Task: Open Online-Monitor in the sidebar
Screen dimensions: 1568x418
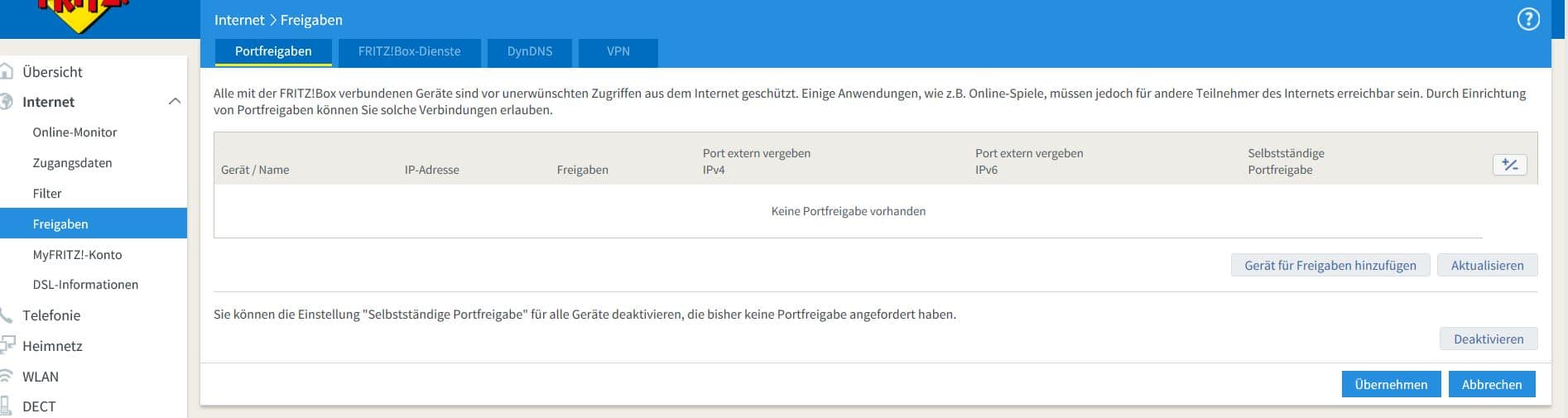Action: click(x=75, y=132)
